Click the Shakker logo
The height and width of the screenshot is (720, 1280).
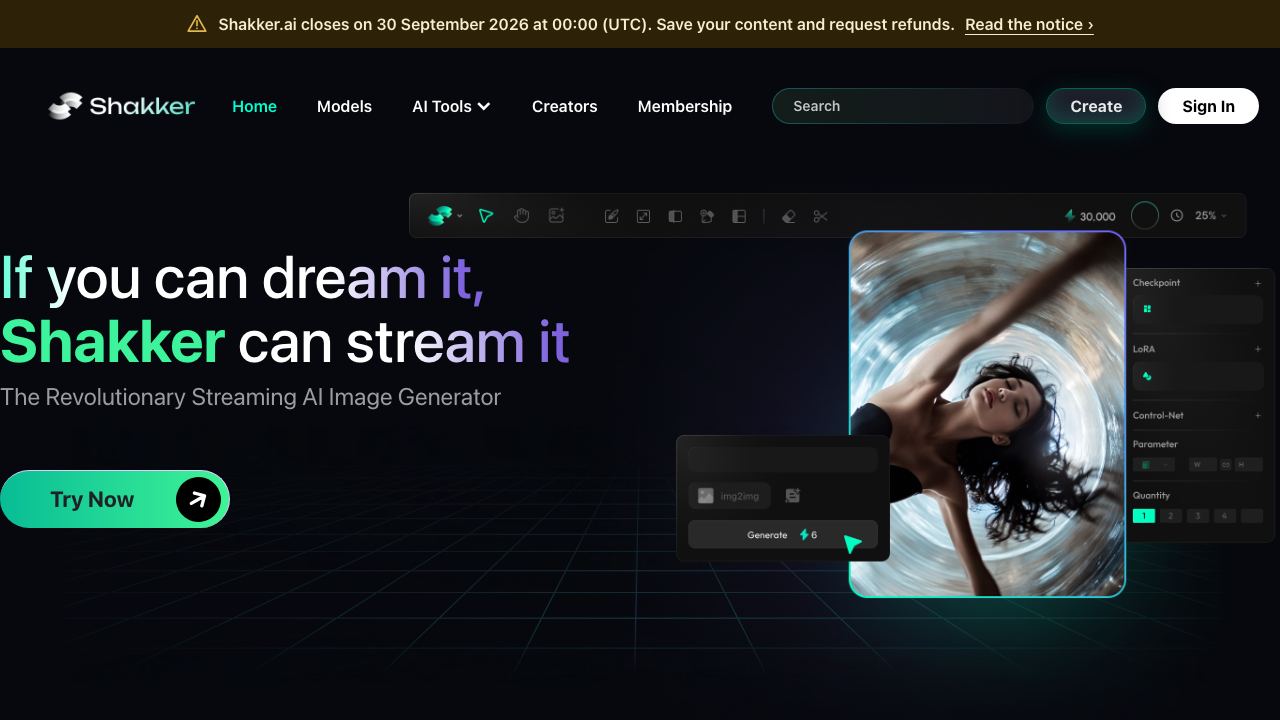[121, 106]
